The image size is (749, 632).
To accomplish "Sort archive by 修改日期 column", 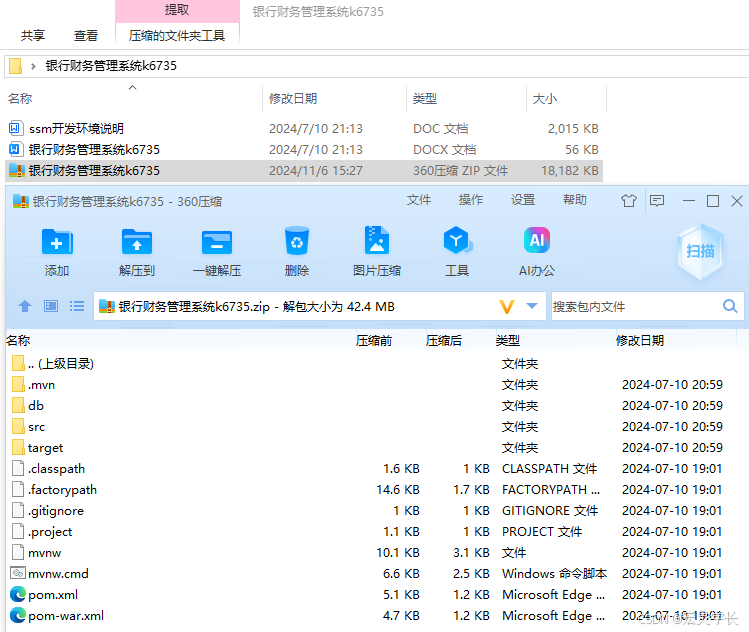I will pos(640,341).
